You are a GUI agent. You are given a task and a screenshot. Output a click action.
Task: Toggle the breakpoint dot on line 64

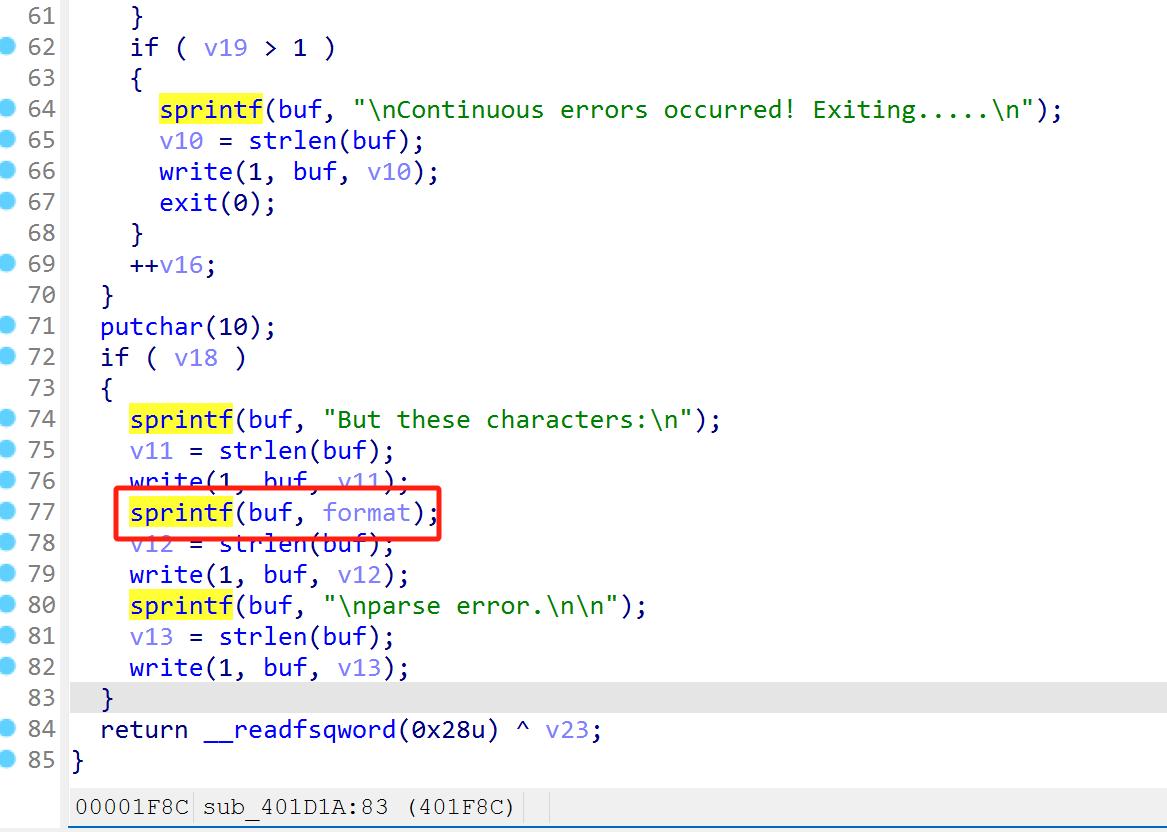pyautogui.click(x=8, y=108)
